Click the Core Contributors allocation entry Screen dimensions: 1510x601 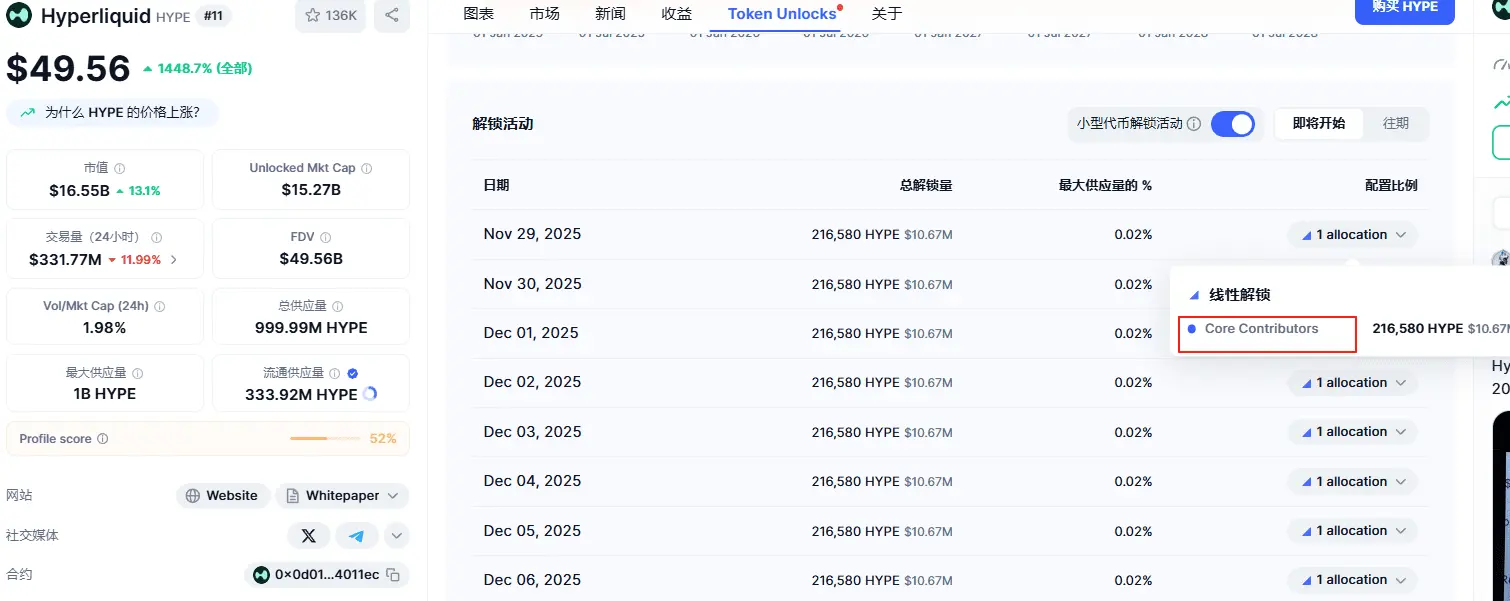click(x=1261, y=329)
